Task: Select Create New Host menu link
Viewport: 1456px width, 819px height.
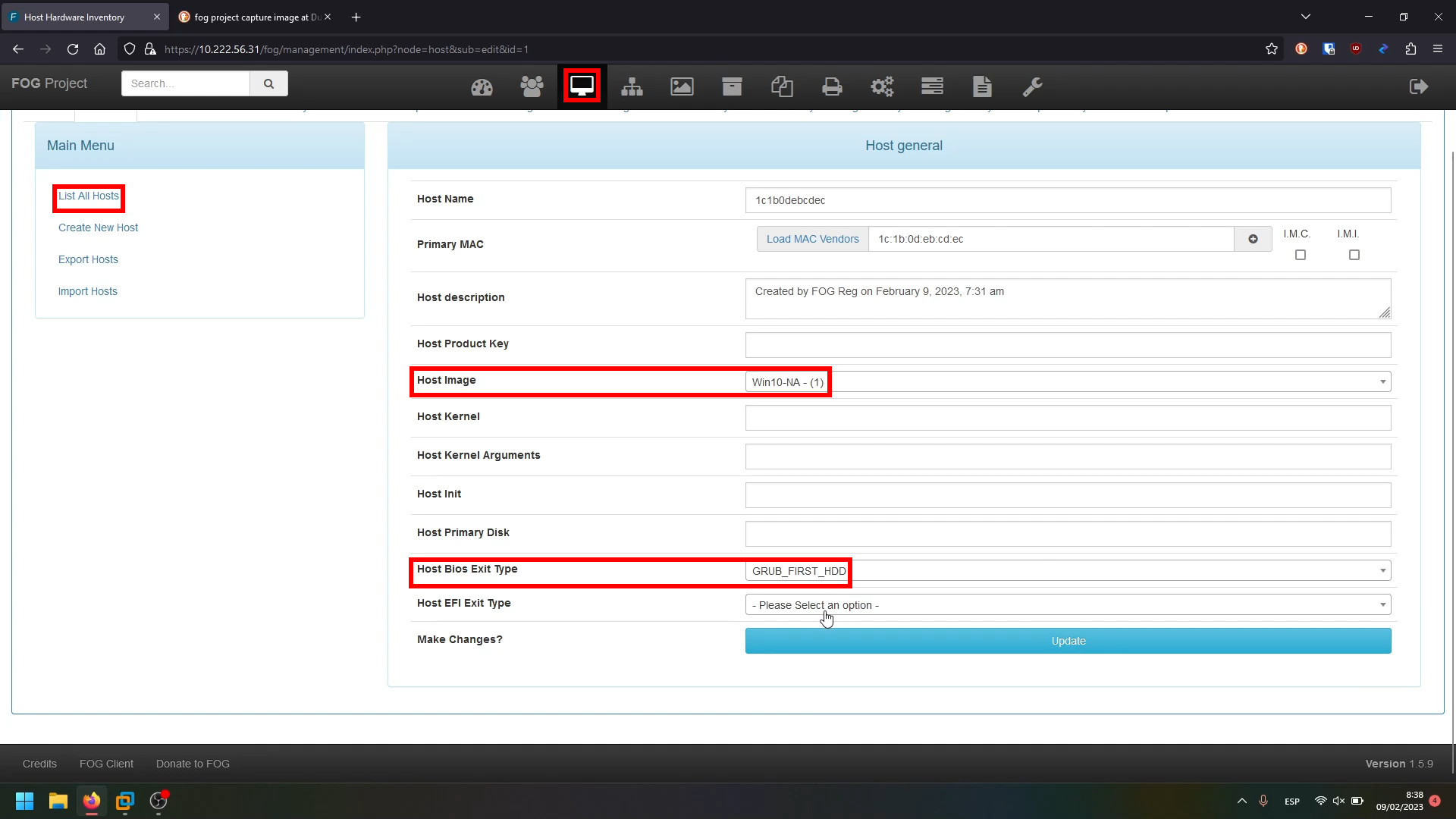Action: coord(98,227)
